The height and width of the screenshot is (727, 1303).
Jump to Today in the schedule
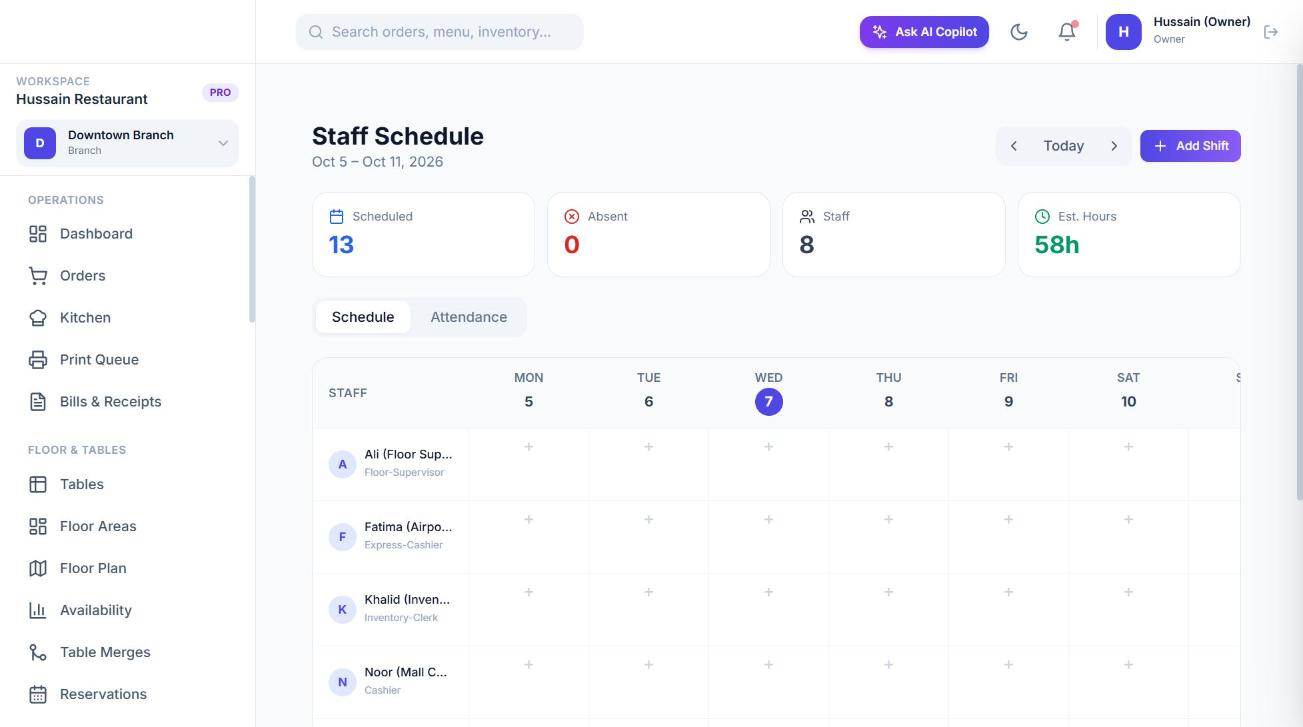pos(1064,146)
